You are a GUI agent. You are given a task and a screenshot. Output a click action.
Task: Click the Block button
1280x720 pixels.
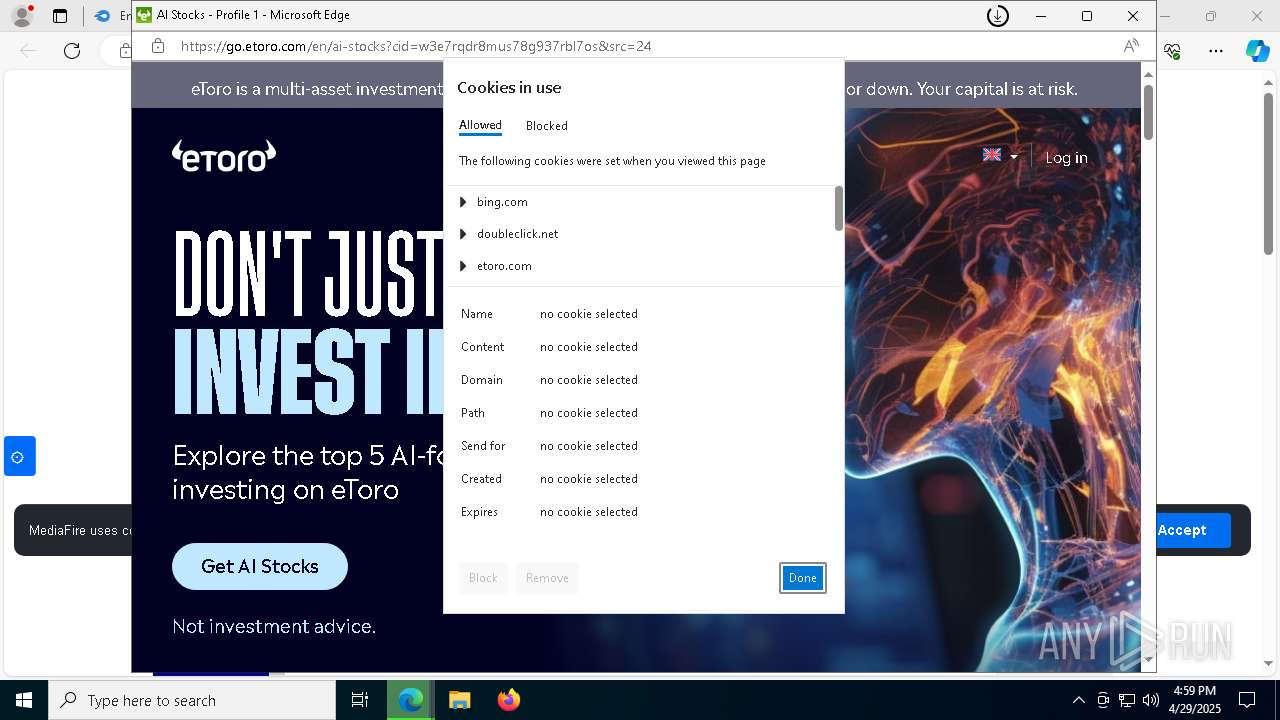(x=483, y=578)
